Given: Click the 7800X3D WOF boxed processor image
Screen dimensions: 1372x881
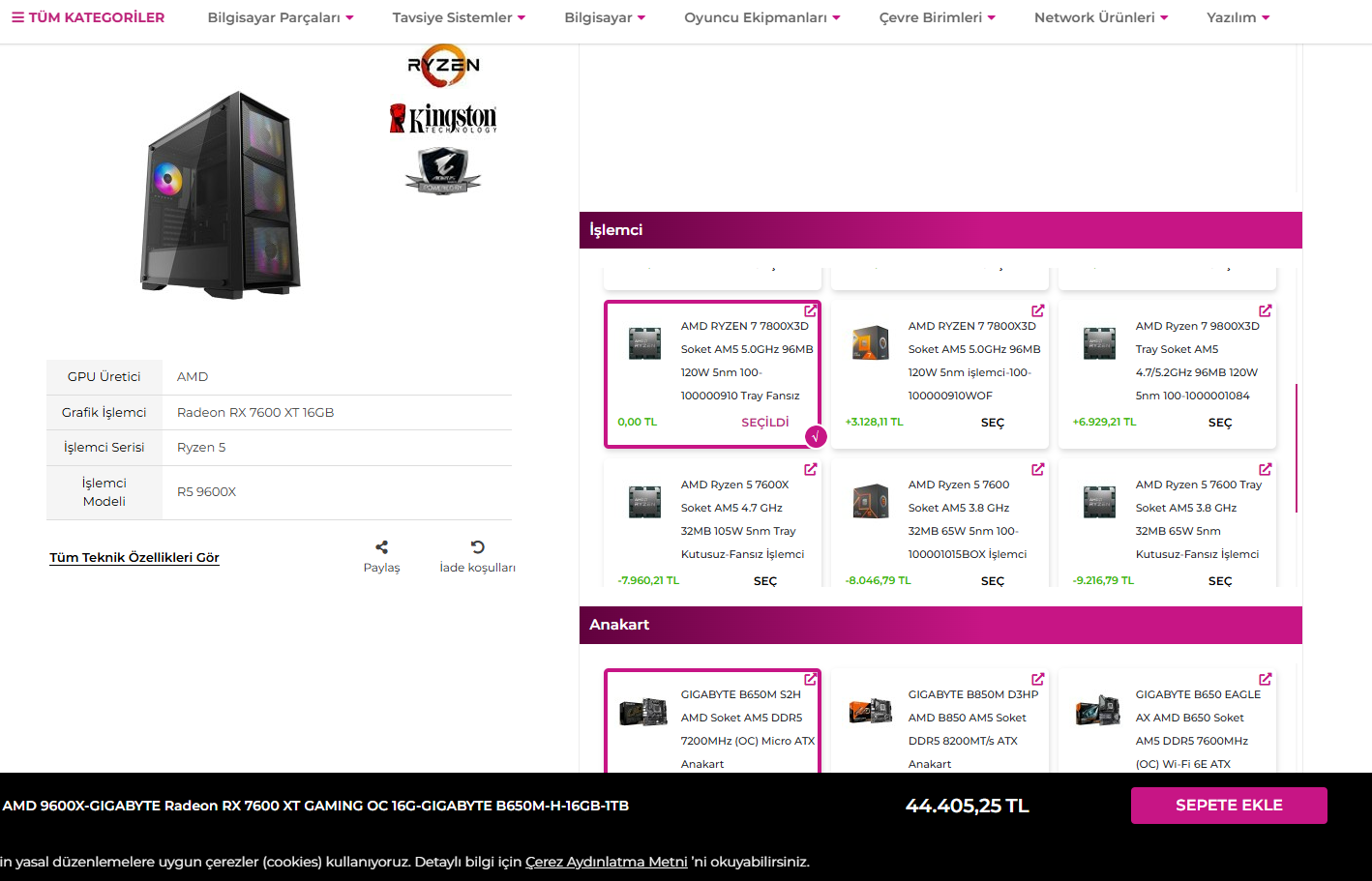Looking at the screenshot, I should [x=871, y=343].
